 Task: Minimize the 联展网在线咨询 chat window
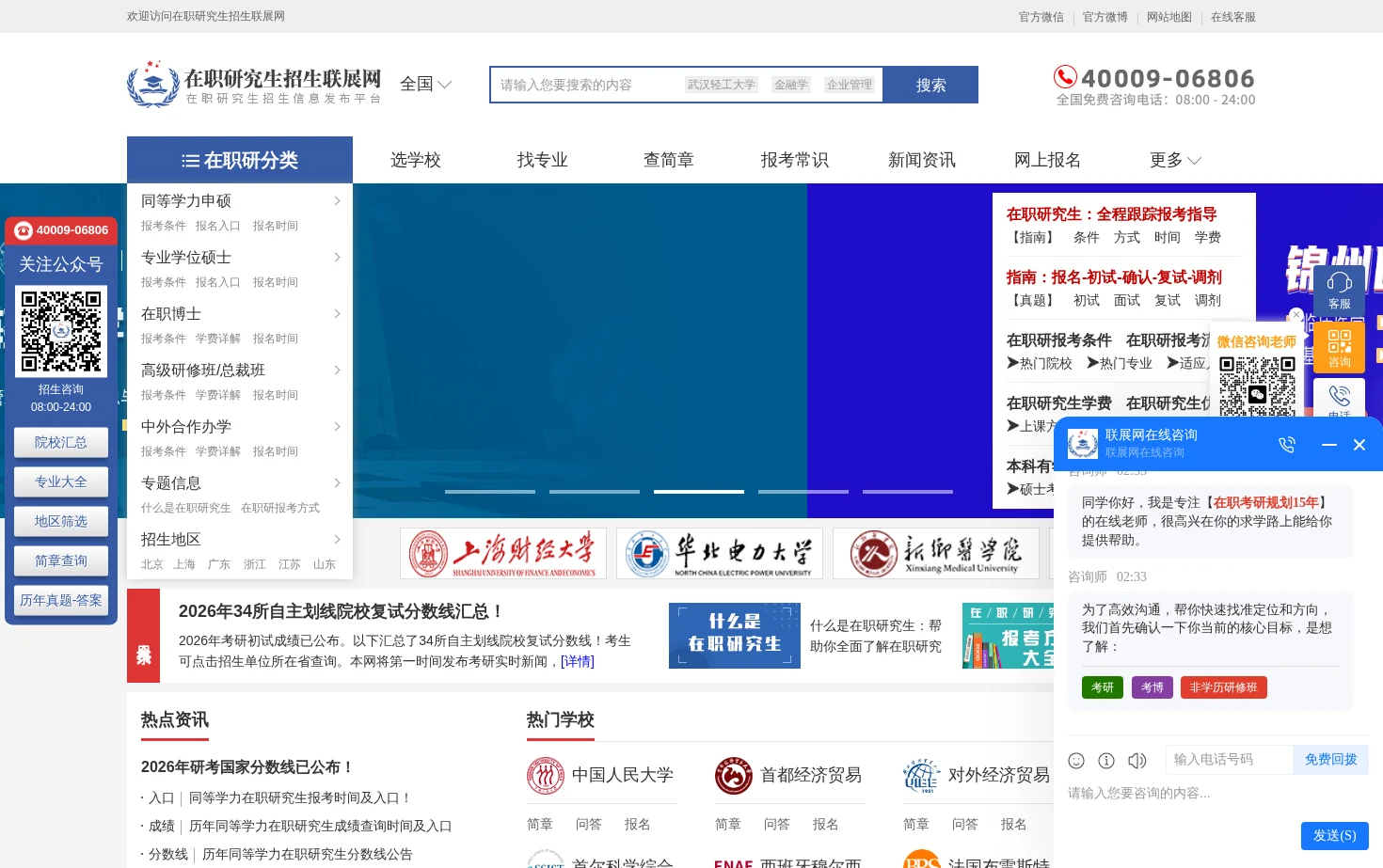1329,445
